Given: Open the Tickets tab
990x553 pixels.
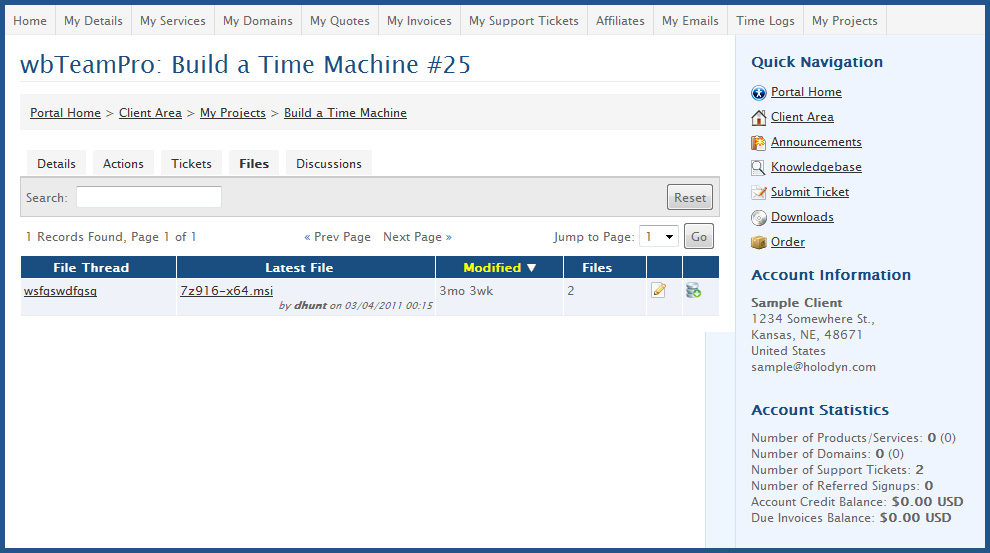Looking at the screenshot, I should (x=191, y=164).
